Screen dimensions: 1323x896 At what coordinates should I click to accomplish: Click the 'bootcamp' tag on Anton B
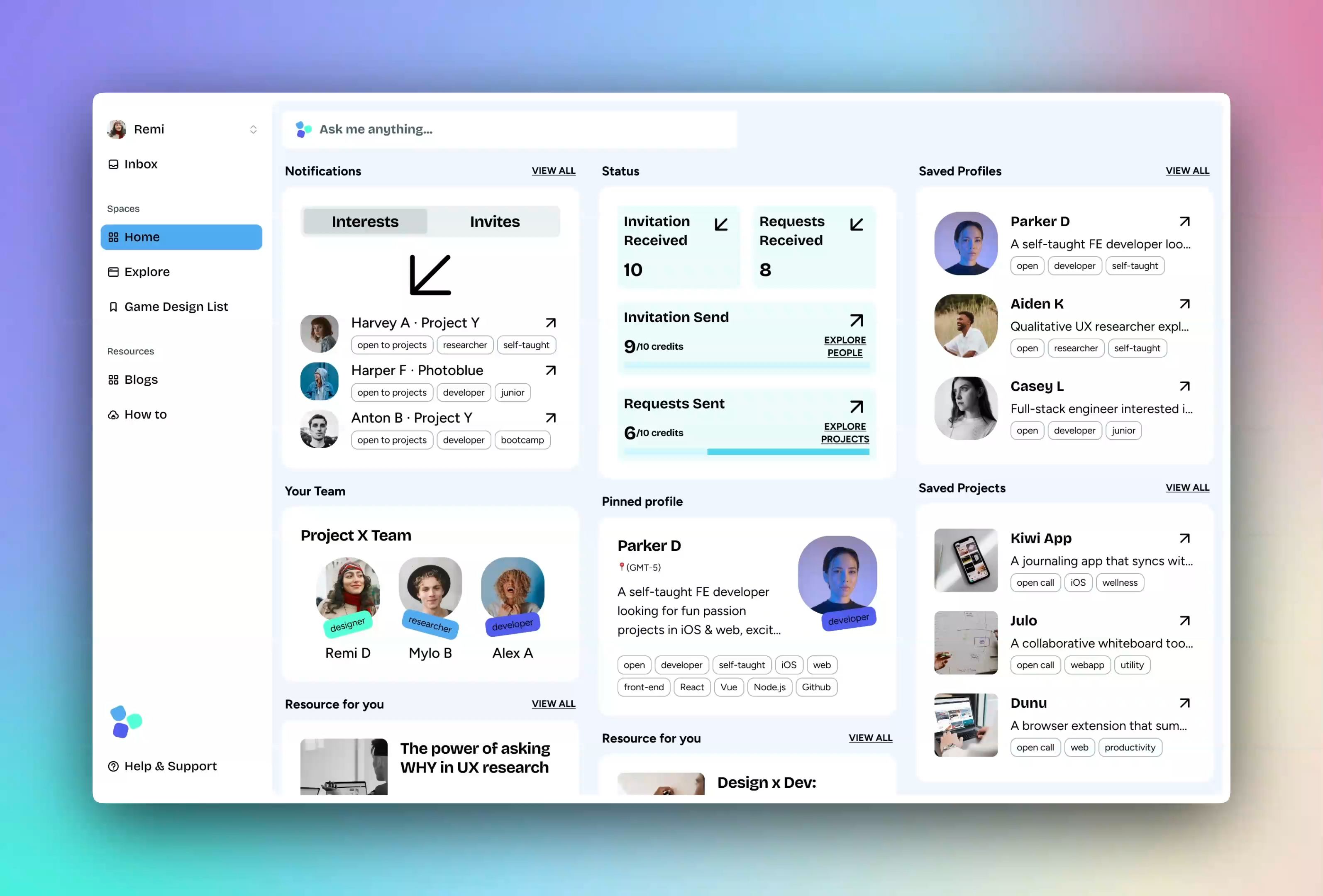point(522,440)
